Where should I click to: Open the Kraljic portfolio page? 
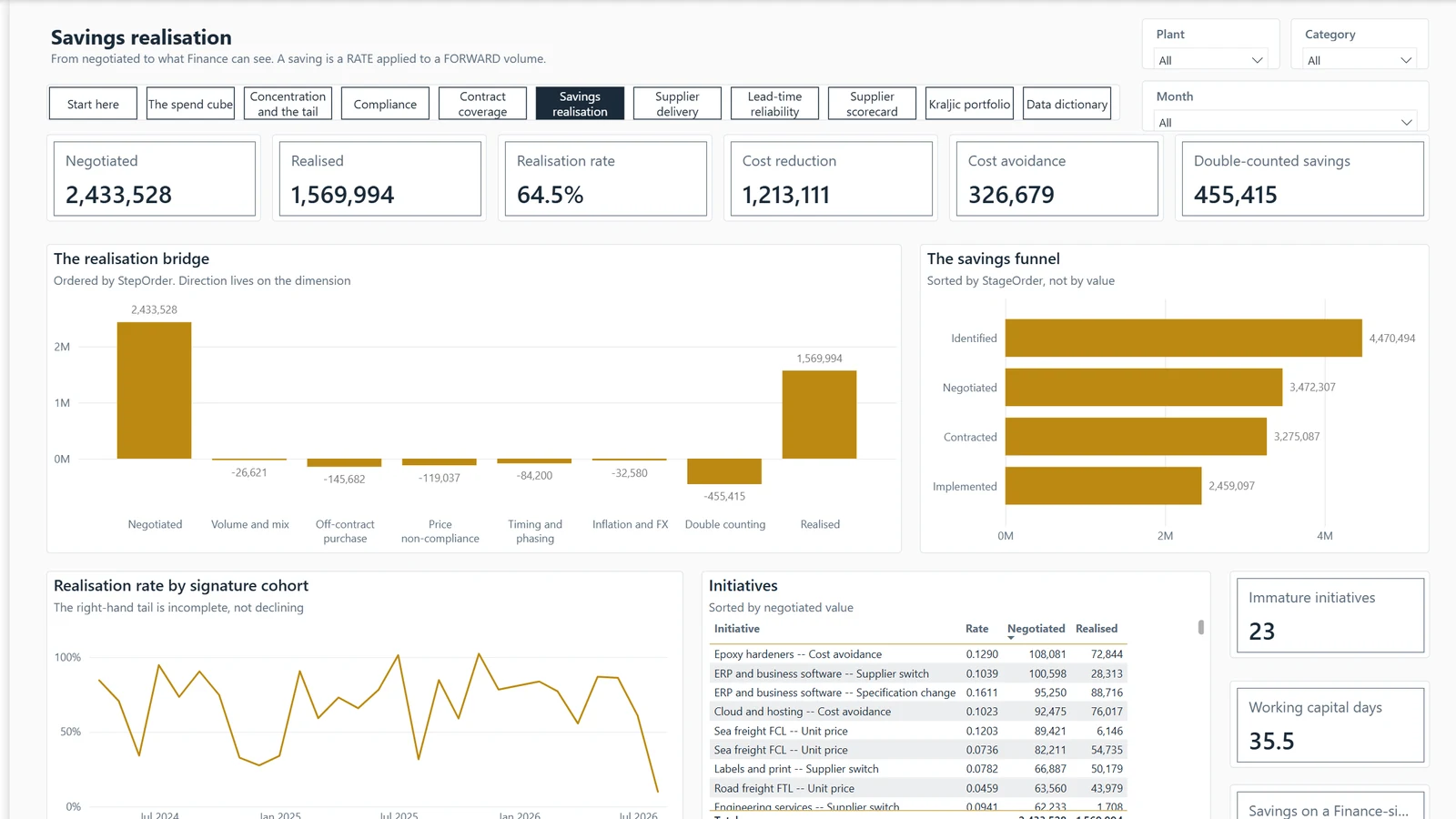969,104
